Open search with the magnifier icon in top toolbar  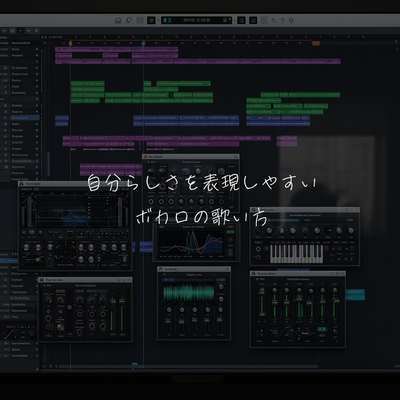(x=274, y=21)
